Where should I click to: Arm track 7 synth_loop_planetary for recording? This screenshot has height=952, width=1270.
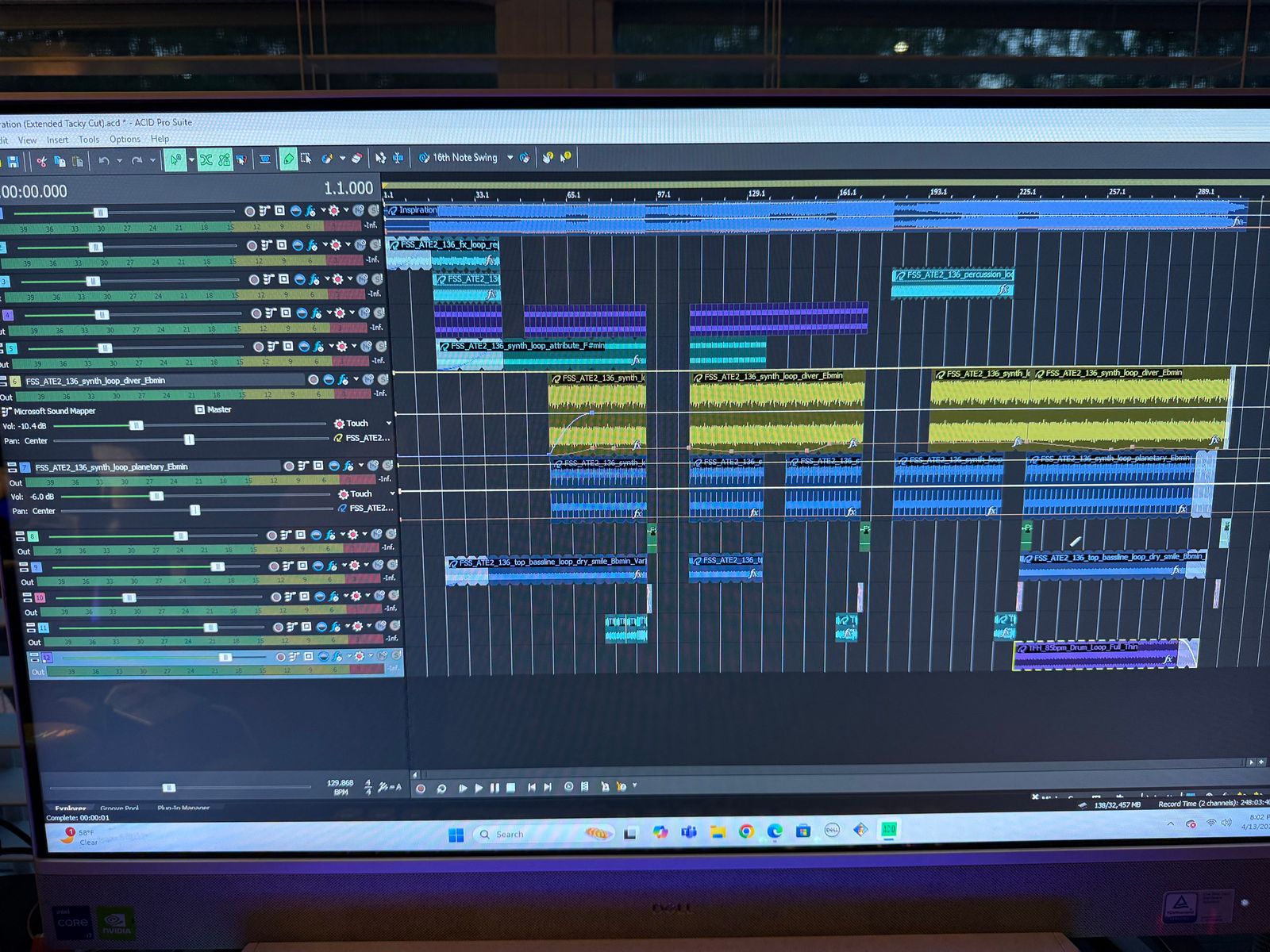(x=289, y=466)
